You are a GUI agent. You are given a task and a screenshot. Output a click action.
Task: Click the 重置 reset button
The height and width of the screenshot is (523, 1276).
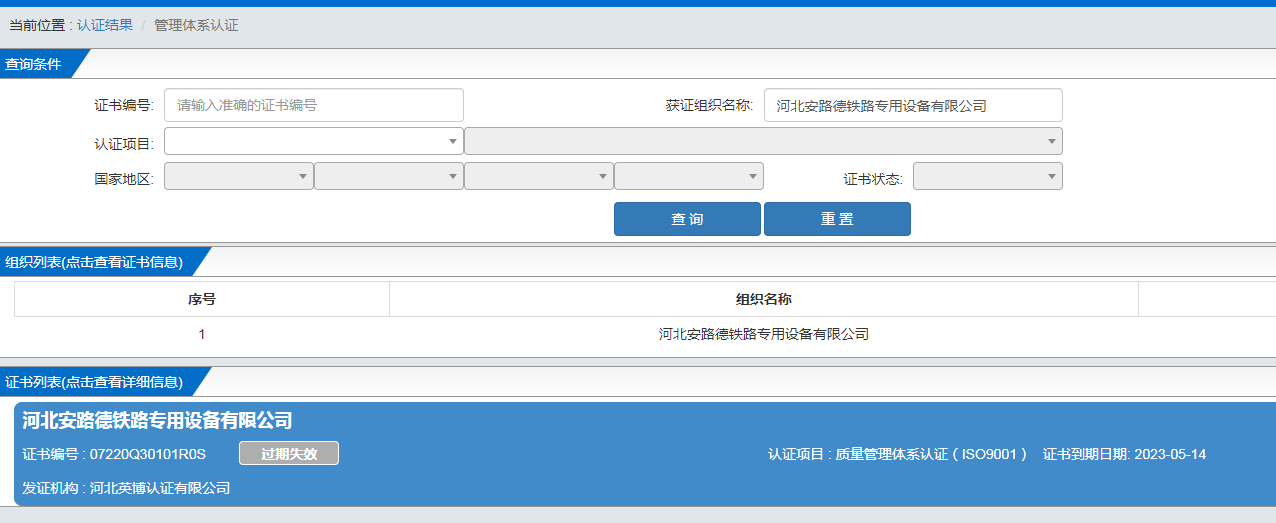[837, 219]
